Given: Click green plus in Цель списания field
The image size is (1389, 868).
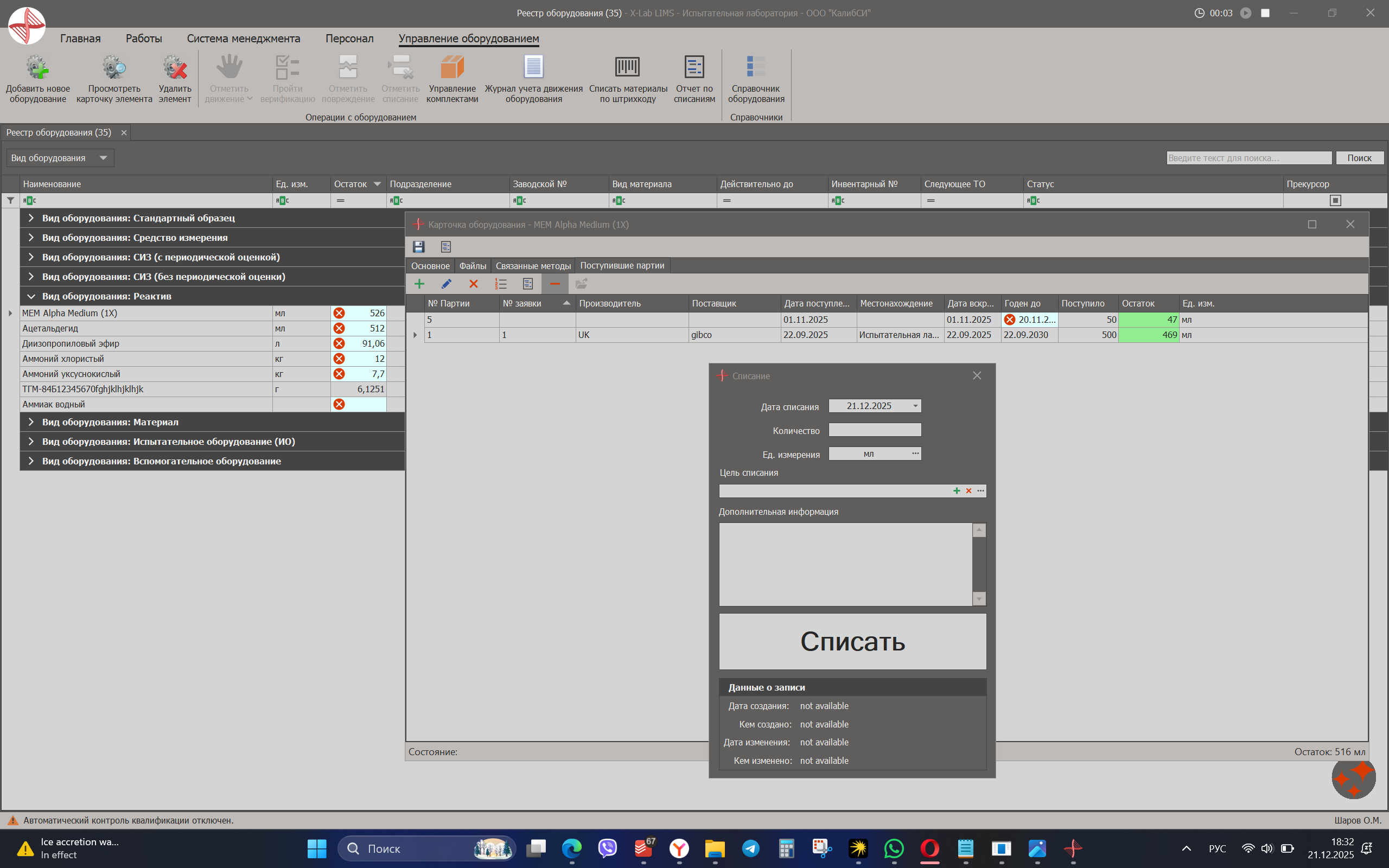Looking at the screenshot, I should 956,491.
